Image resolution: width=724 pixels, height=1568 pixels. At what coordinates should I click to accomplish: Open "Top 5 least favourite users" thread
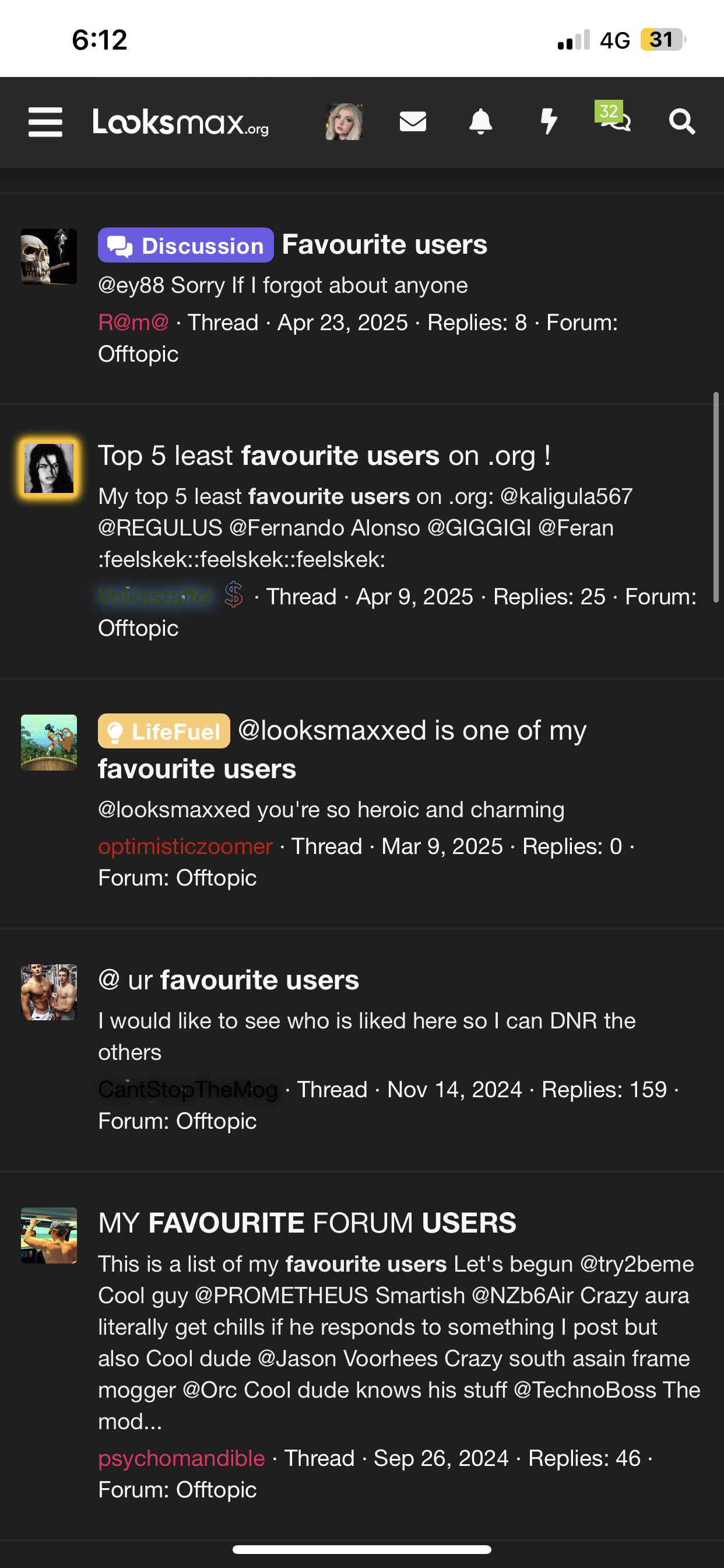pyautogui.click(x=324, y=456)
